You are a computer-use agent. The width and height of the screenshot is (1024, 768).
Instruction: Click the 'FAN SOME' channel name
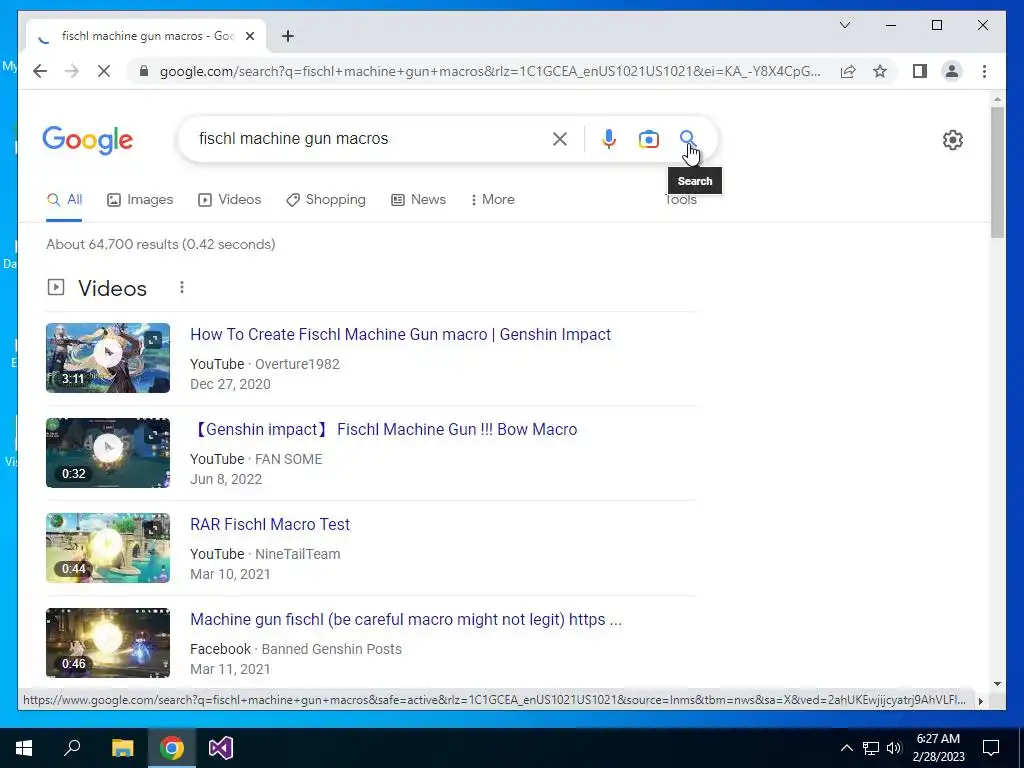coord(288,459)
